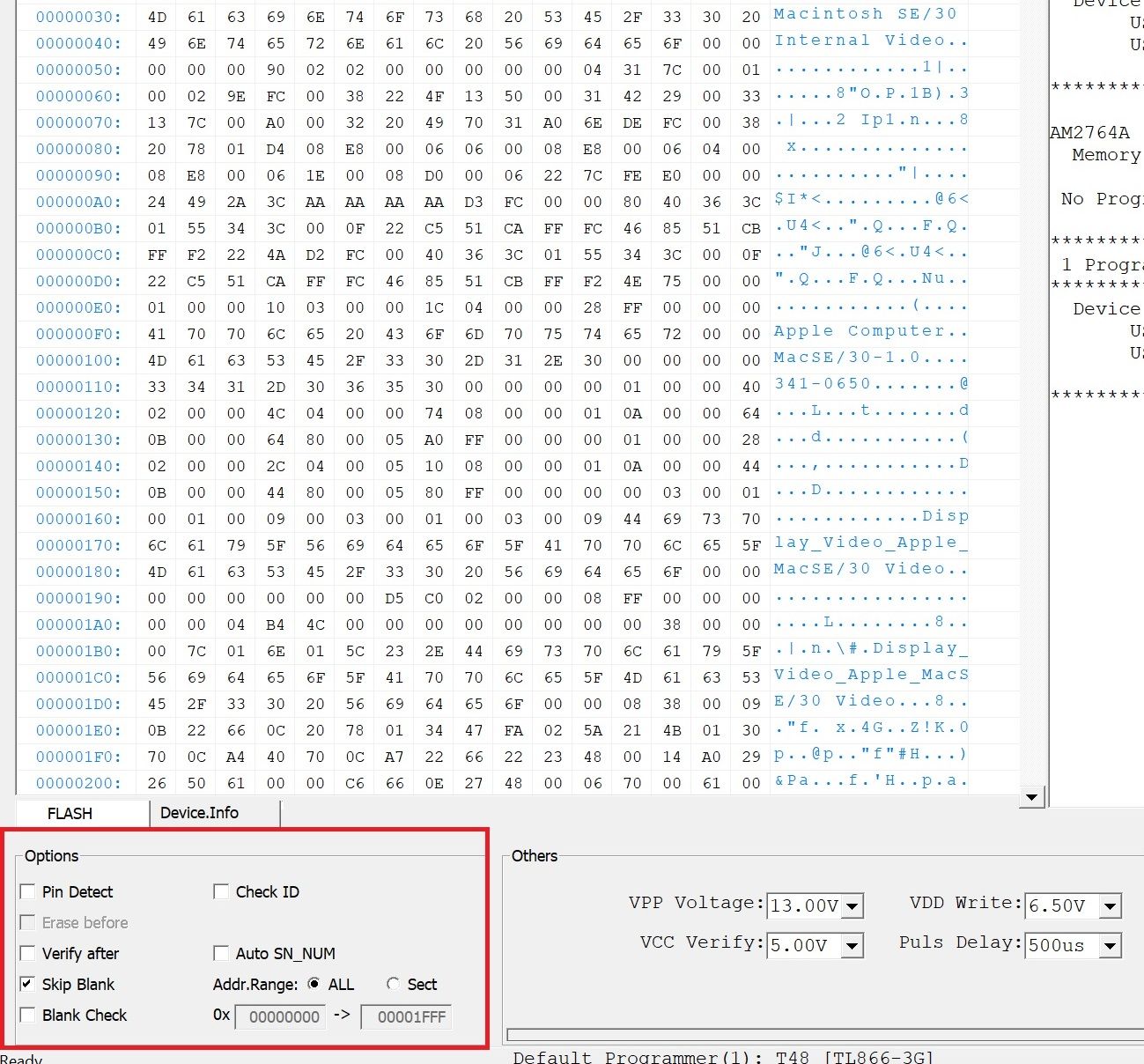Enable Verify after checkbox
1144x1064 pixels.
28,954
